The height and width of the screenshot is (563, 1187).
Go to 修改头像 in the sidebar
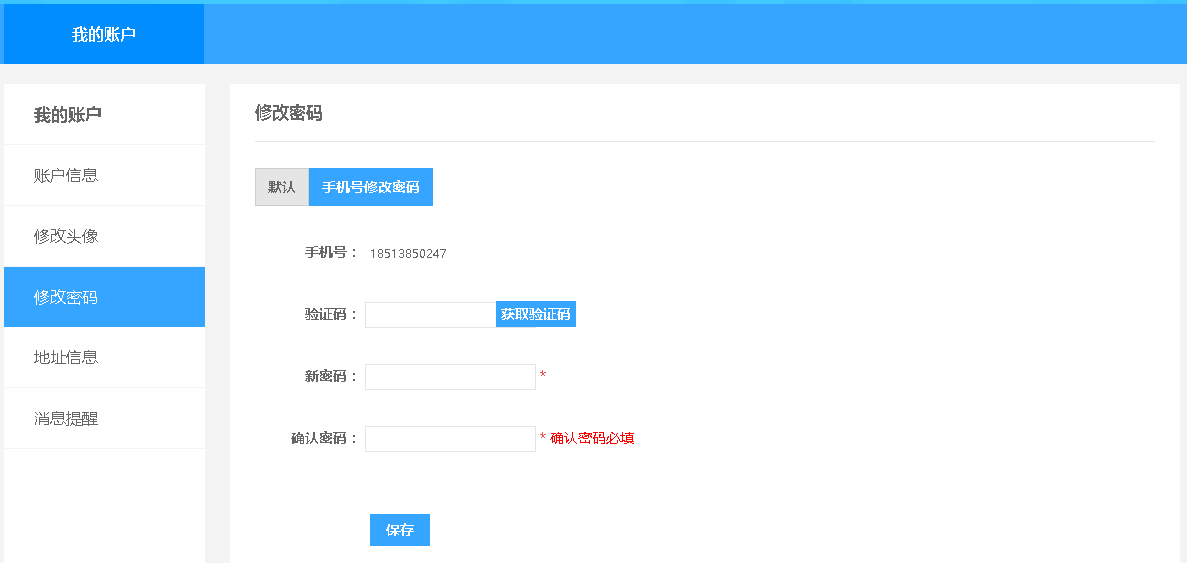click(x=66, y=237)
